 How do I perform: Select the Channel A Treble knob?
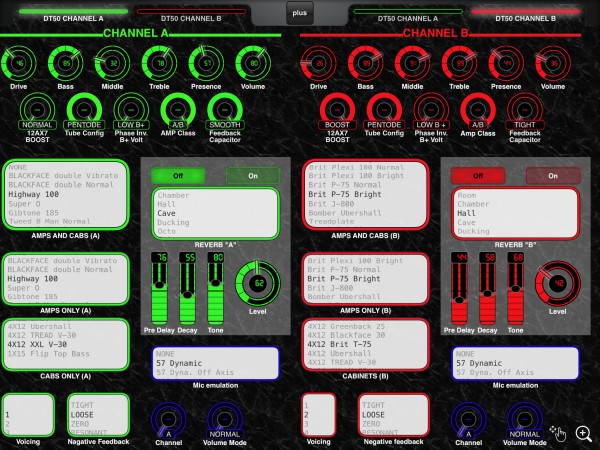(160, 63)
